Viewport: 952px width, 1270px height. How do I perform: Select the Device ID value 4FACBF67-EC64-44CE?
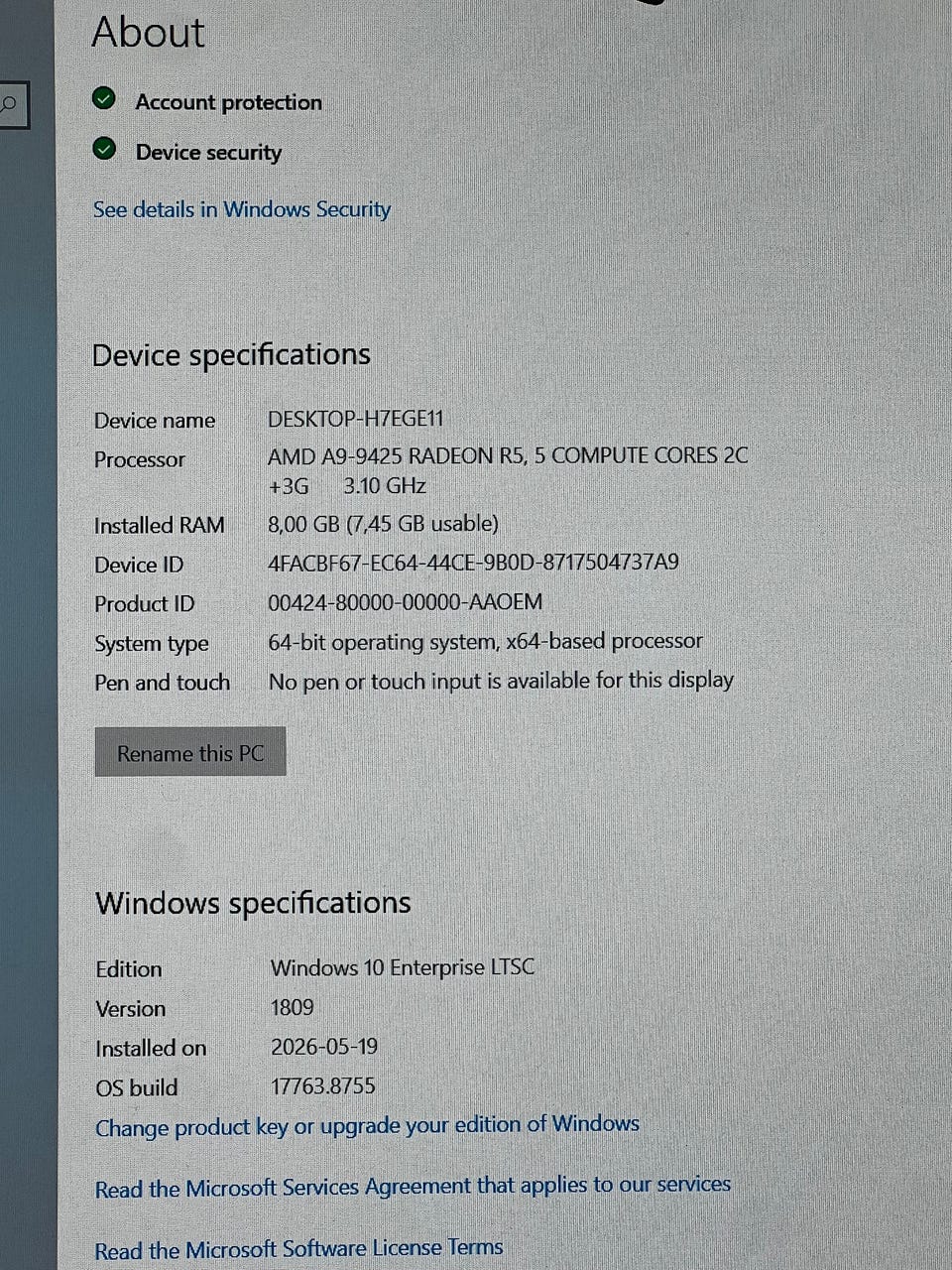point(474,563)
